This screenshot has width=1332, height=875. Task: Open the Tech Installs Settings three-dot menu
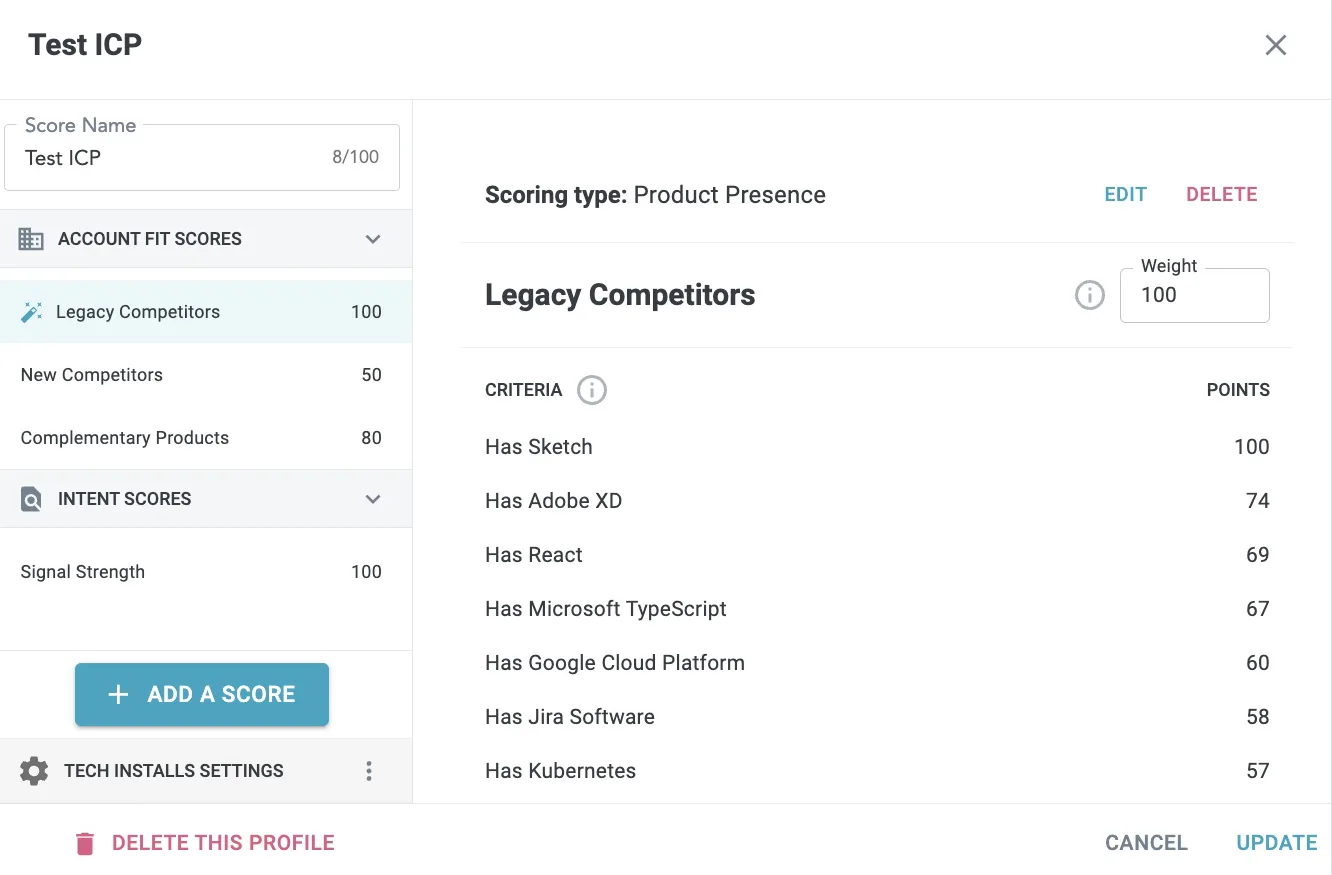(369, 771)
